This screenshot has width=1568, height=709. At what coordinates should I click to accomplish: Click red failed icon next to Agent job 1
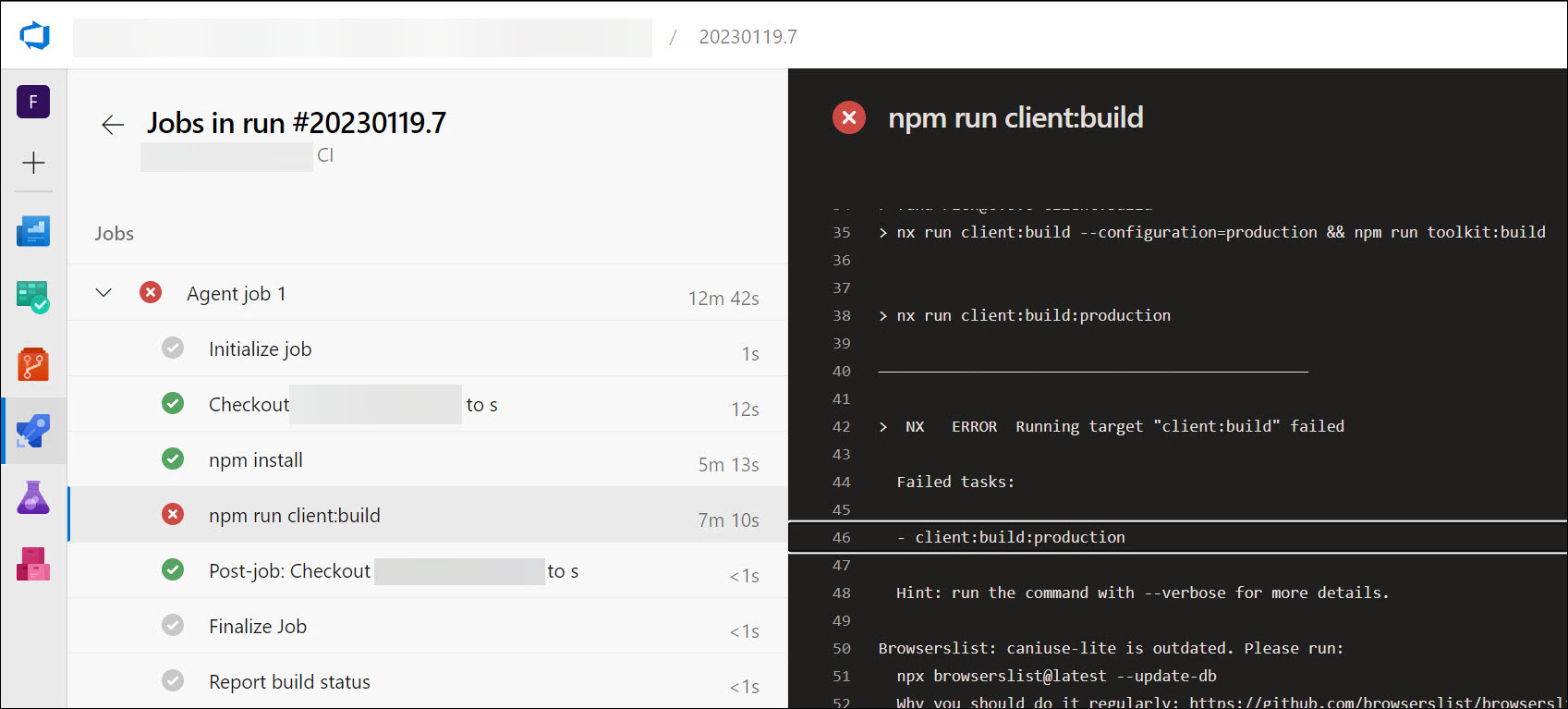point(151,293)
